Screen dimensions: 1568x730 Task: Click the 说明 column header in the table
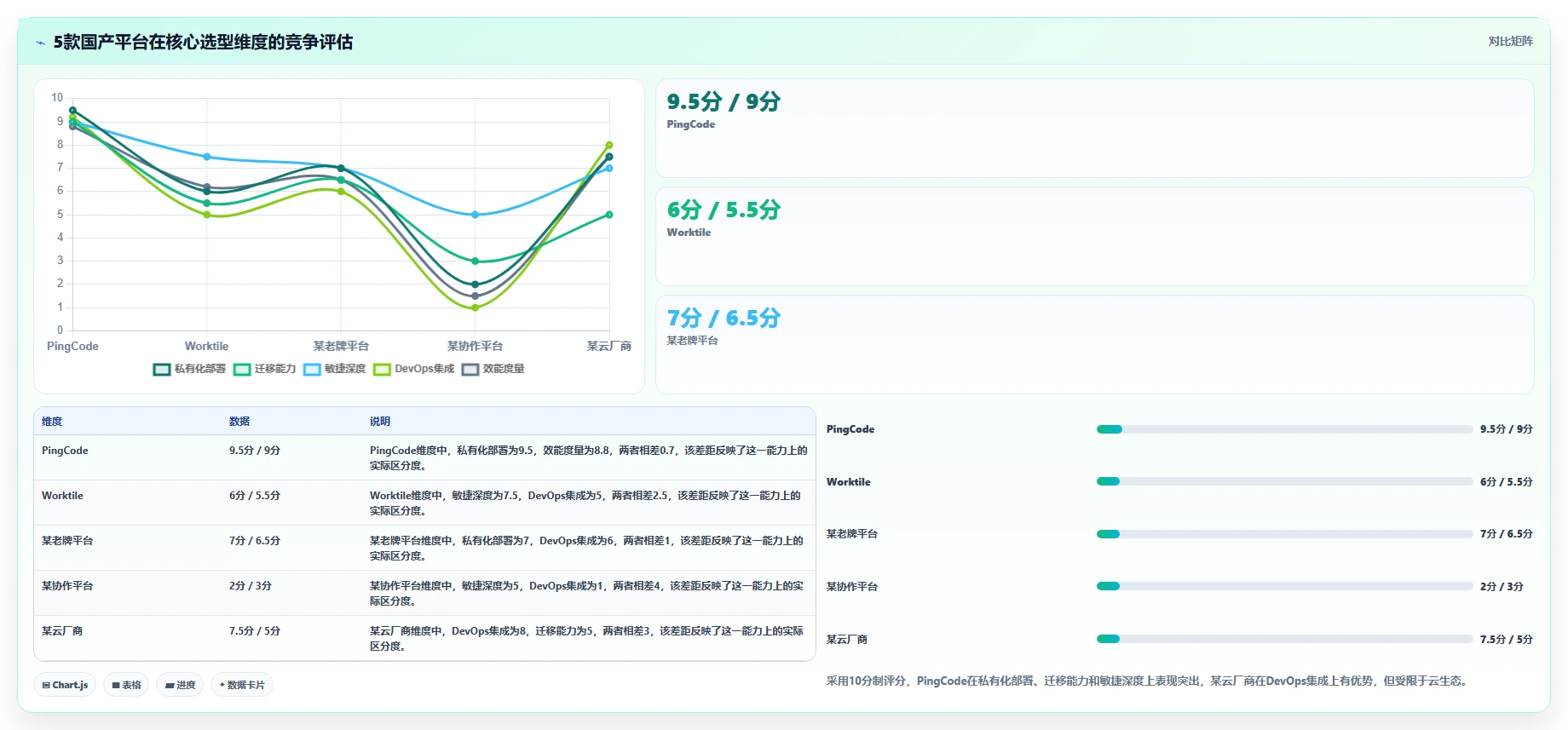[x=380, y=422]
